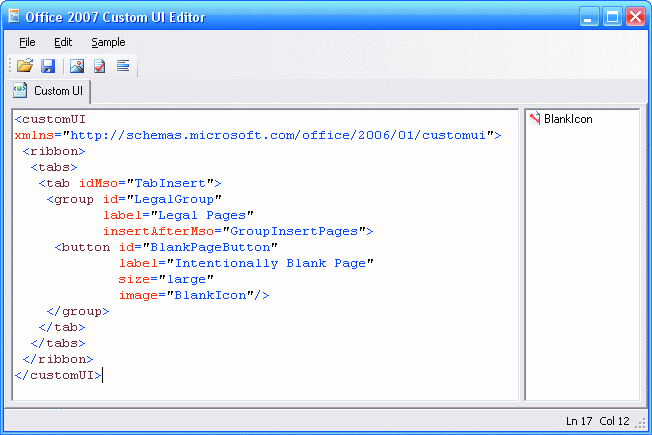
Task: Click the closing tab tag
Action: click(x=62, y=327)
